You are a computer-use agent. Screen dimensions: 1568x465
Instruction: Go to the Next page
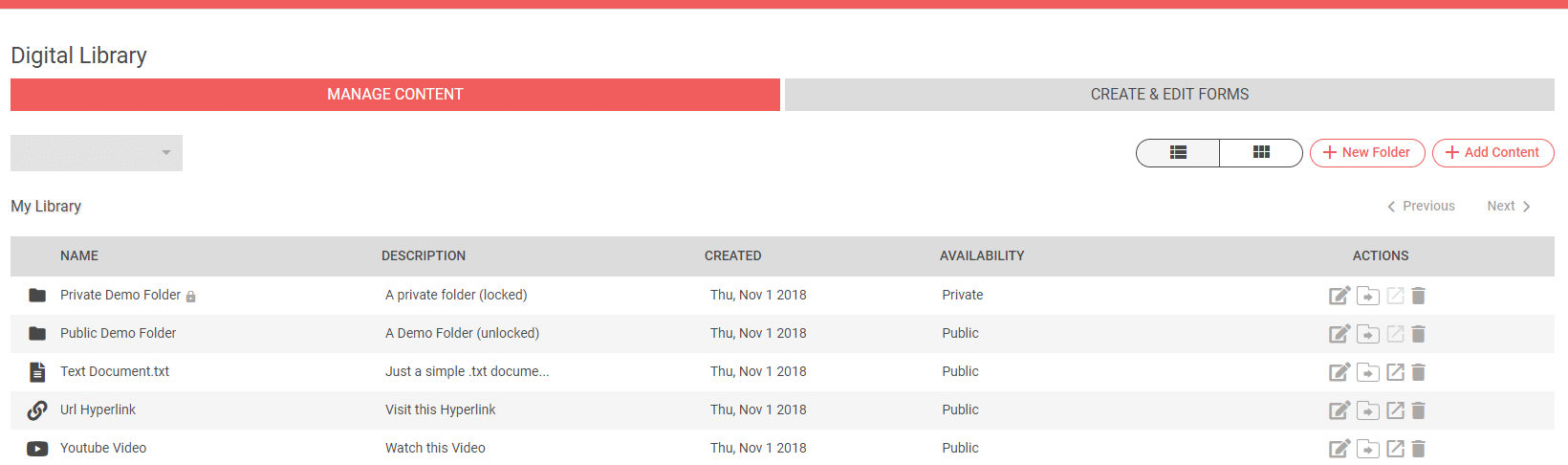click(1509, 207)
